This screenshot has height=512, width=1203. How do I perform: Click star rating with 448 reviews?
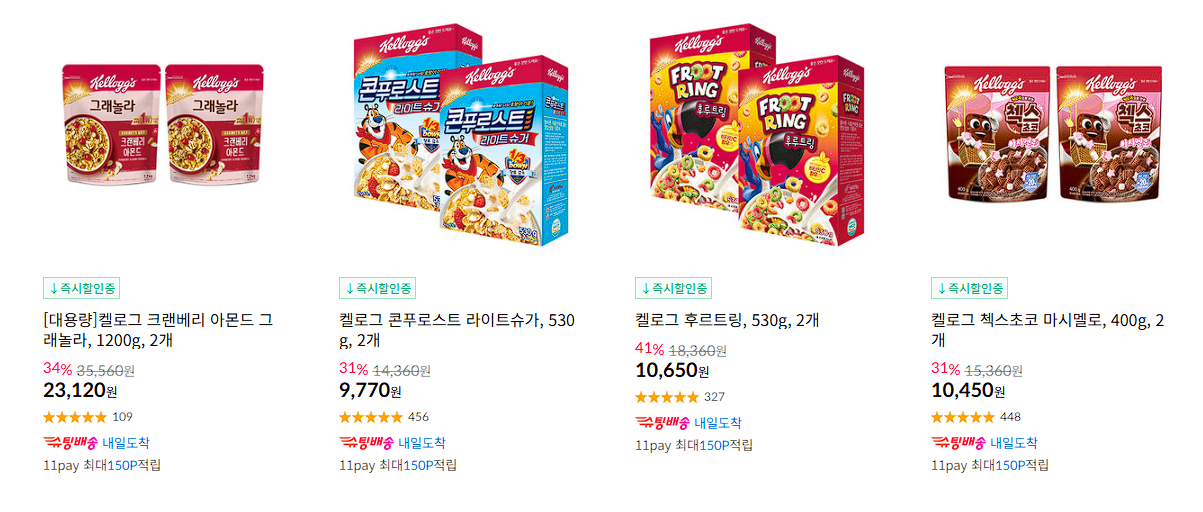point(963,417)
